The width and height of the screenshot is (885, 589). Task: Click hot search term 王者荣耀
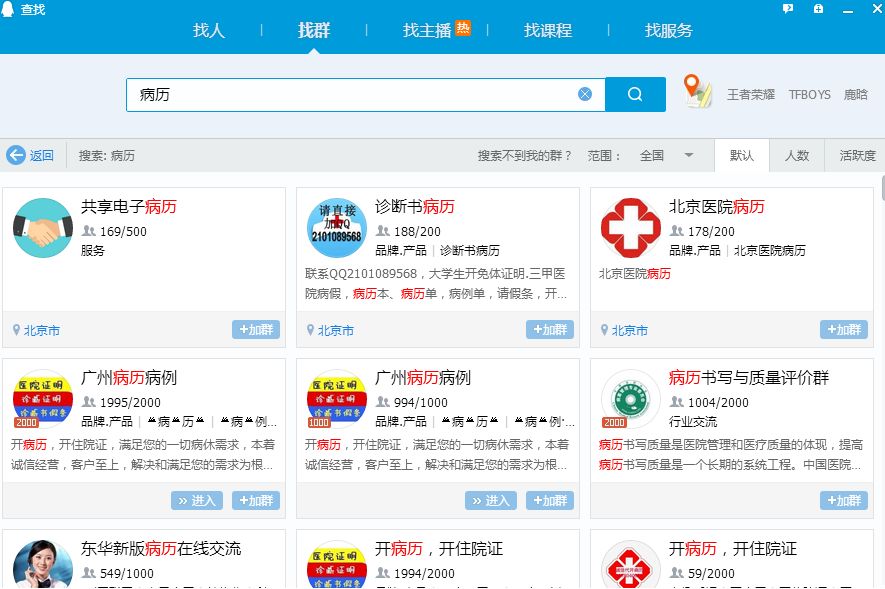pos(751,94)
